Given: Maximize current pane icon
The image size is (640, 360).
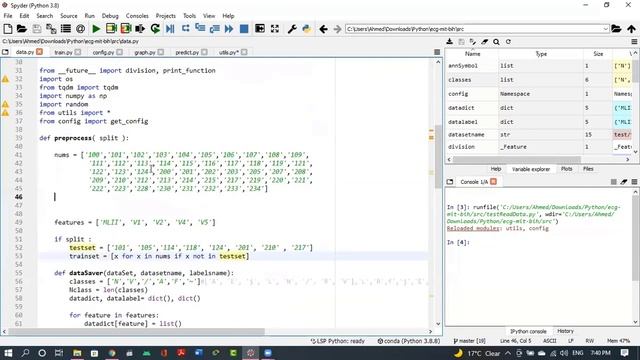Looking at the screenshot, I should (x=260, y=29).
